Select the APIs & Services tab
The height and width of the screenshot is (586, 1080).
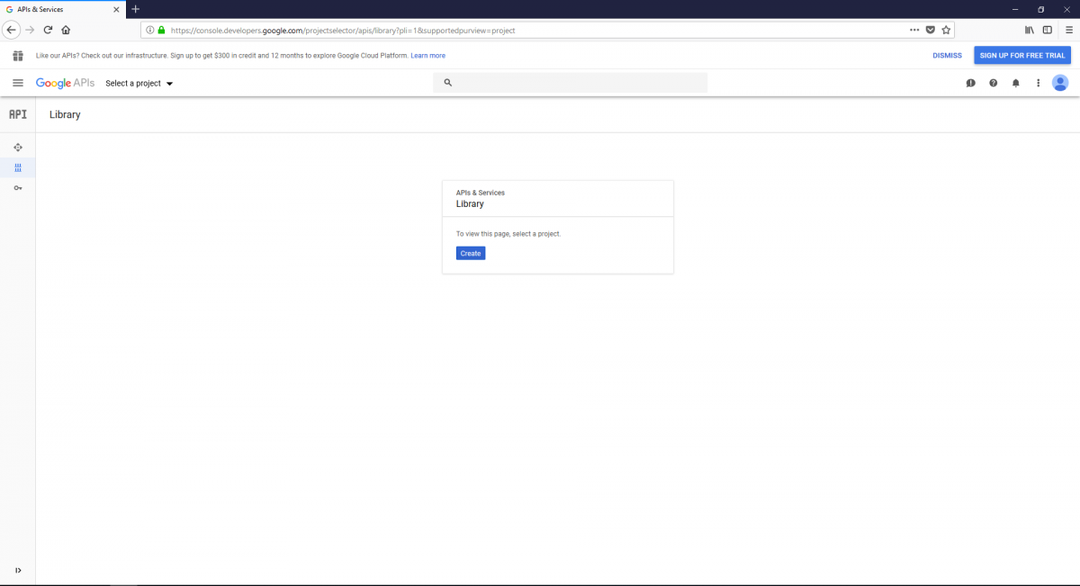(63, 10)
